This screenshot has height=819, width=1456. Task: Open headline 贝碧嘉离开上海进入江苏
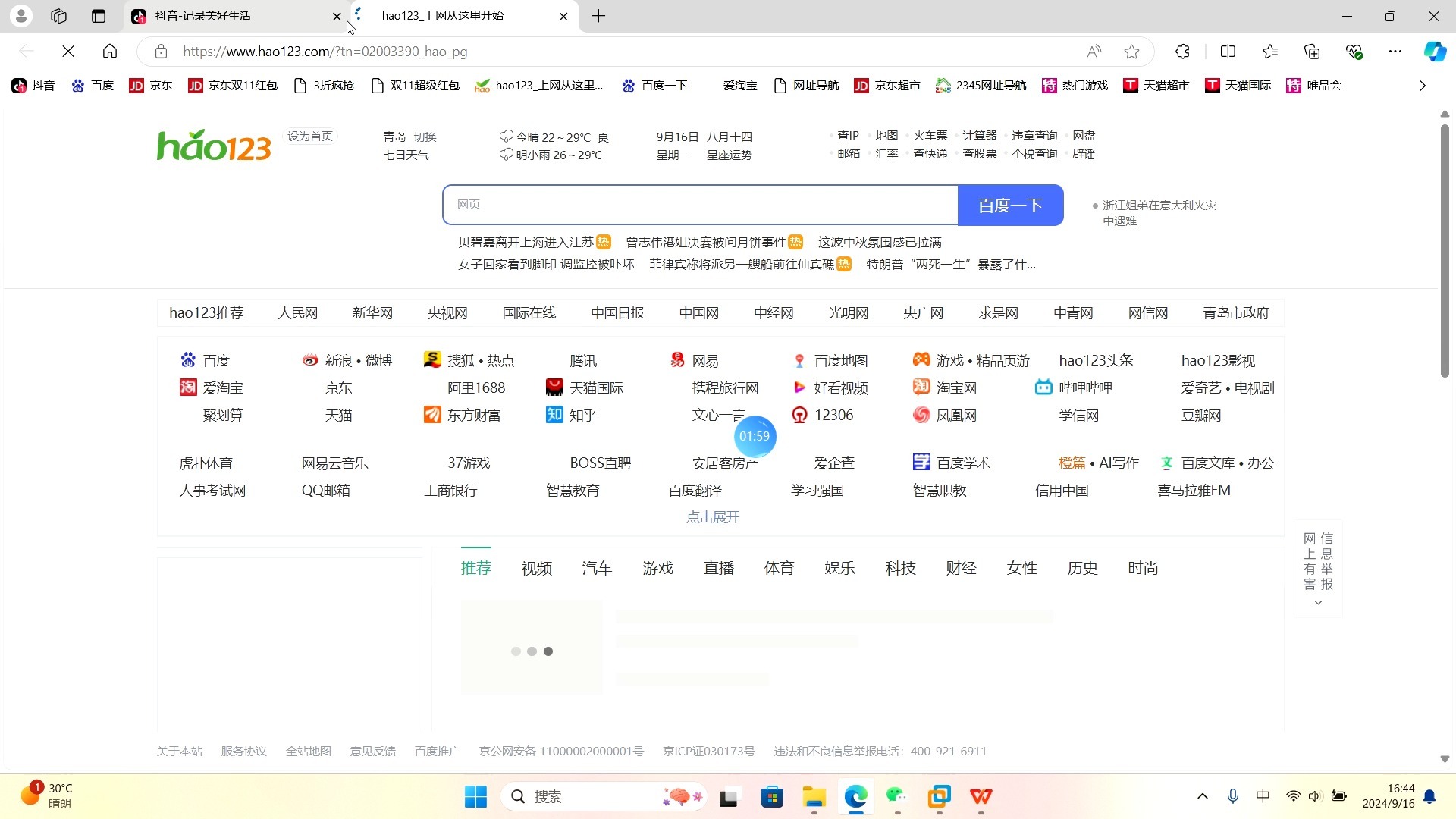tap(526, 242)
